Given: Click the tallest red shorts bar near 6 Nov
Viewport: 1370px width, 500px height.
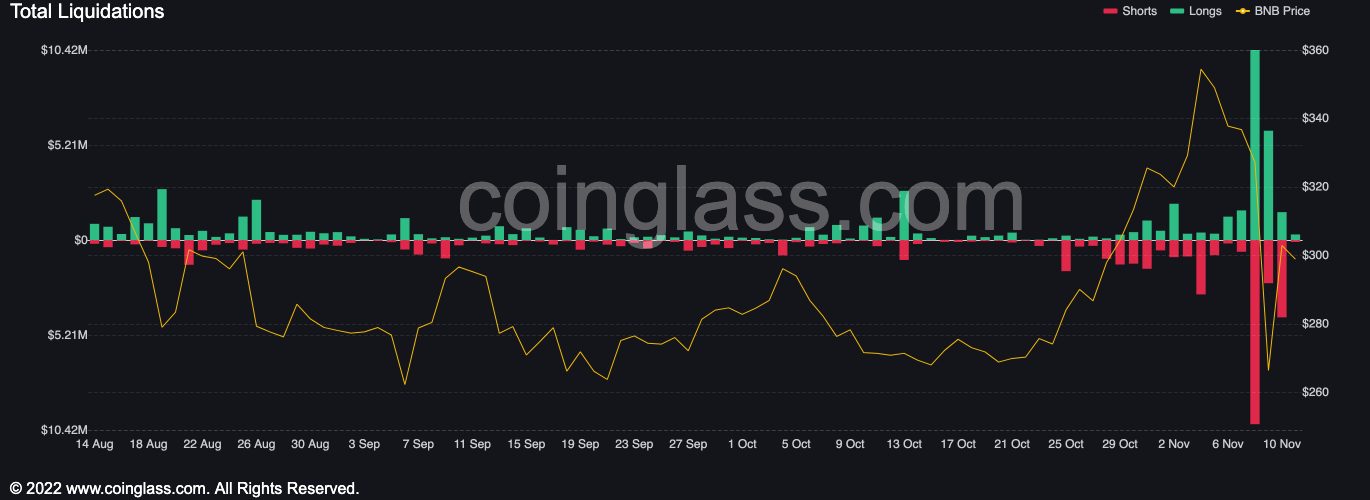Looking at the screenshot, I should tap(1254, 332).
